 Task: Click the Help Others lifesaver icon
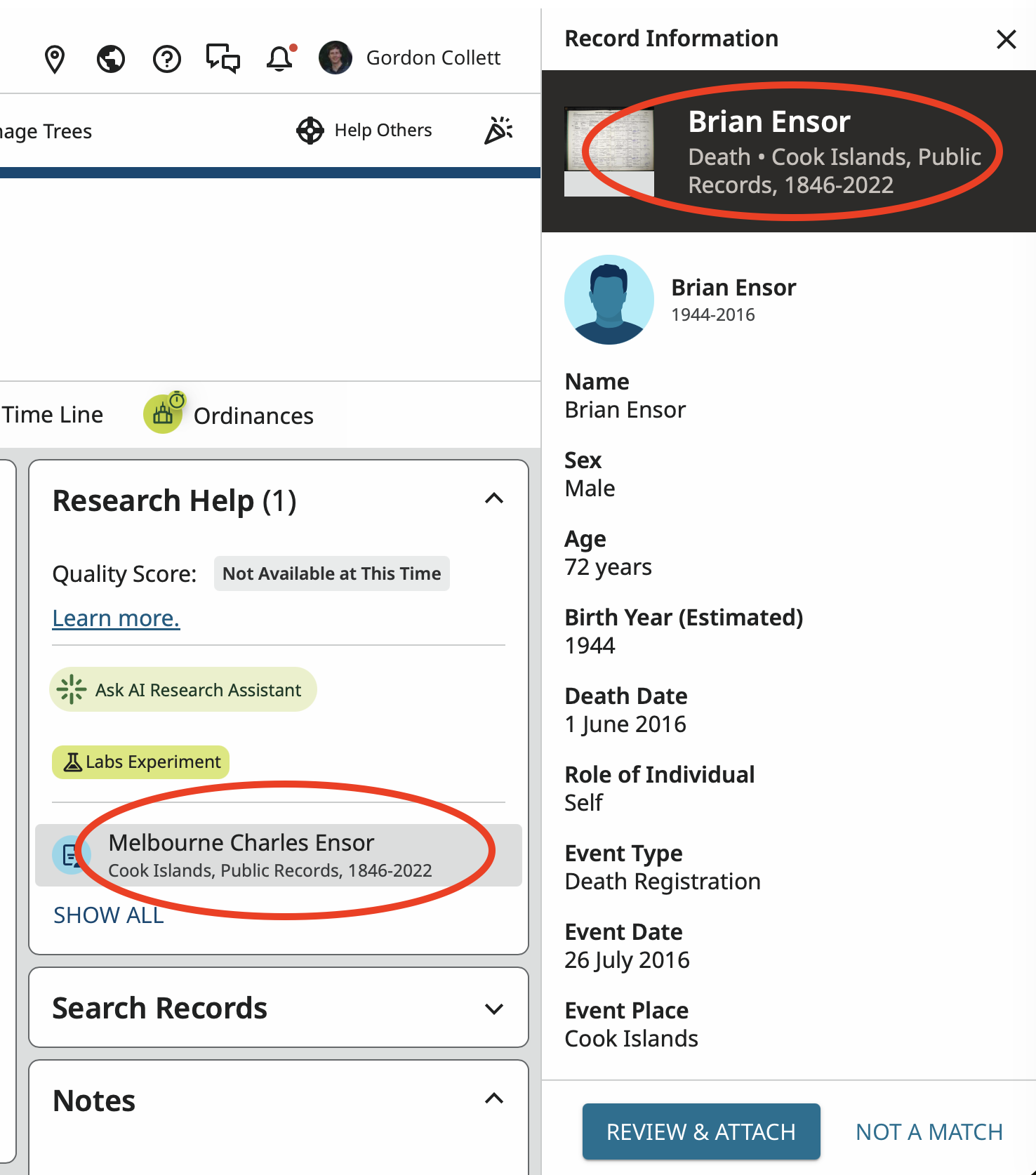(x=310, y=131)
